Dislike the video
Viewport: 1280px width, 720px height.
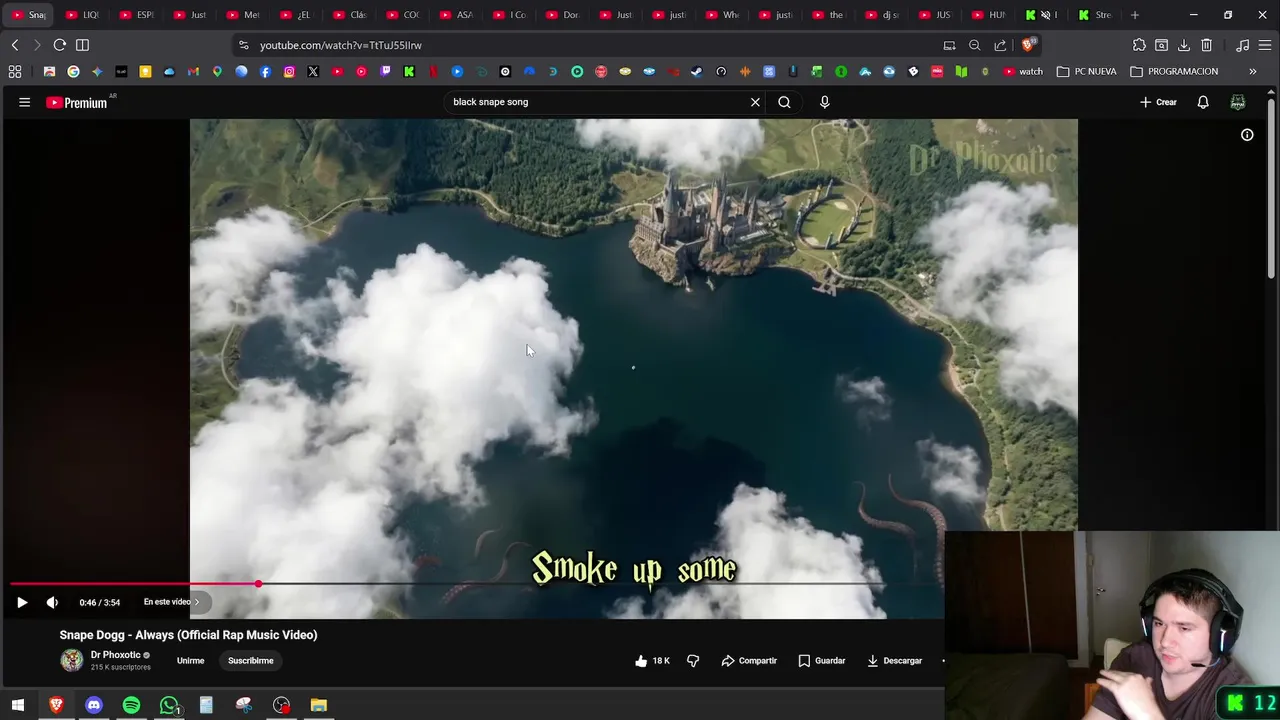693,661
